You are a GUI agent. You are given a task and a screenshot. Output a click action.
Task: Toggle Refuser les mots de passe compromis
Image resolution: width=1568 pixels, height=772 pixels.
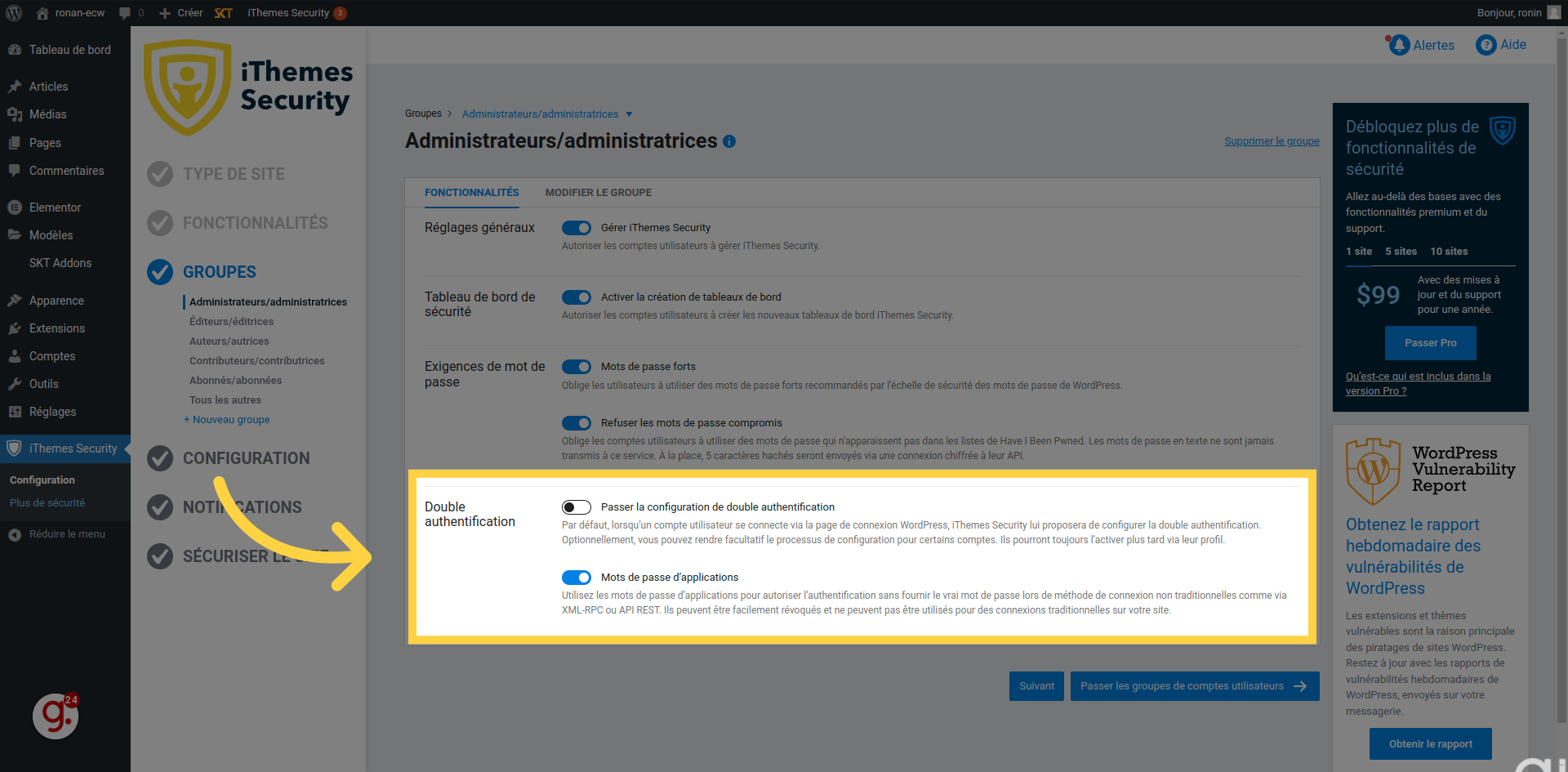pyautogui.click(x=577, y=423)
